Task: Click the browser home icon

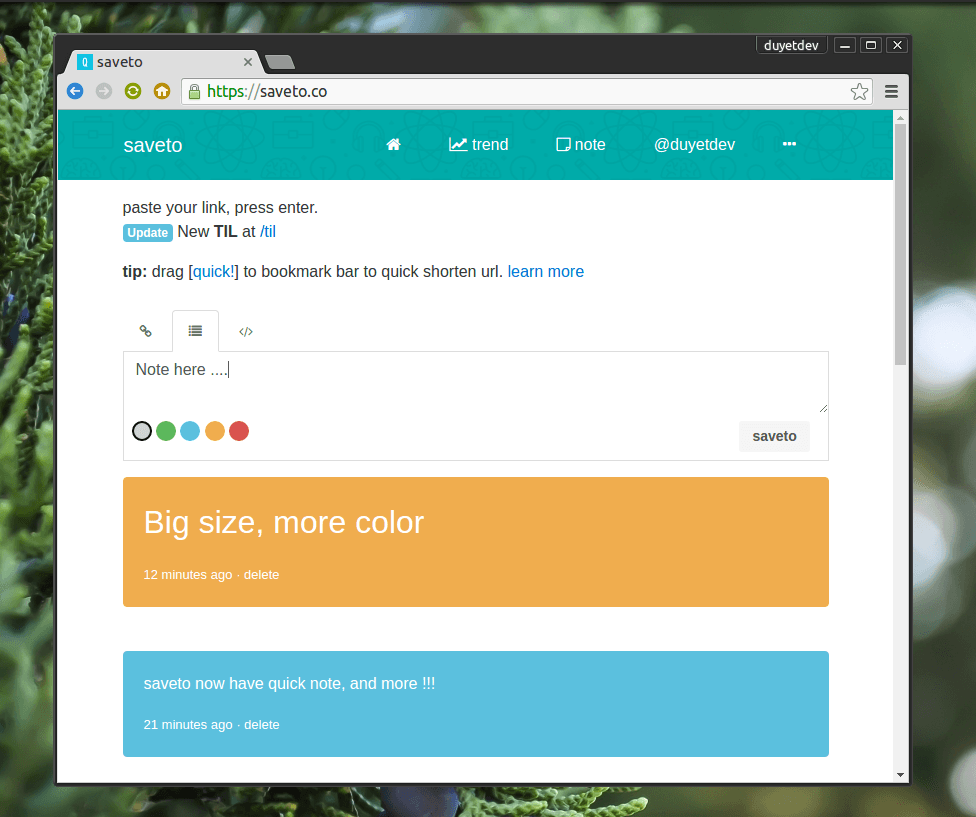Action: click(x=161, y=91)
